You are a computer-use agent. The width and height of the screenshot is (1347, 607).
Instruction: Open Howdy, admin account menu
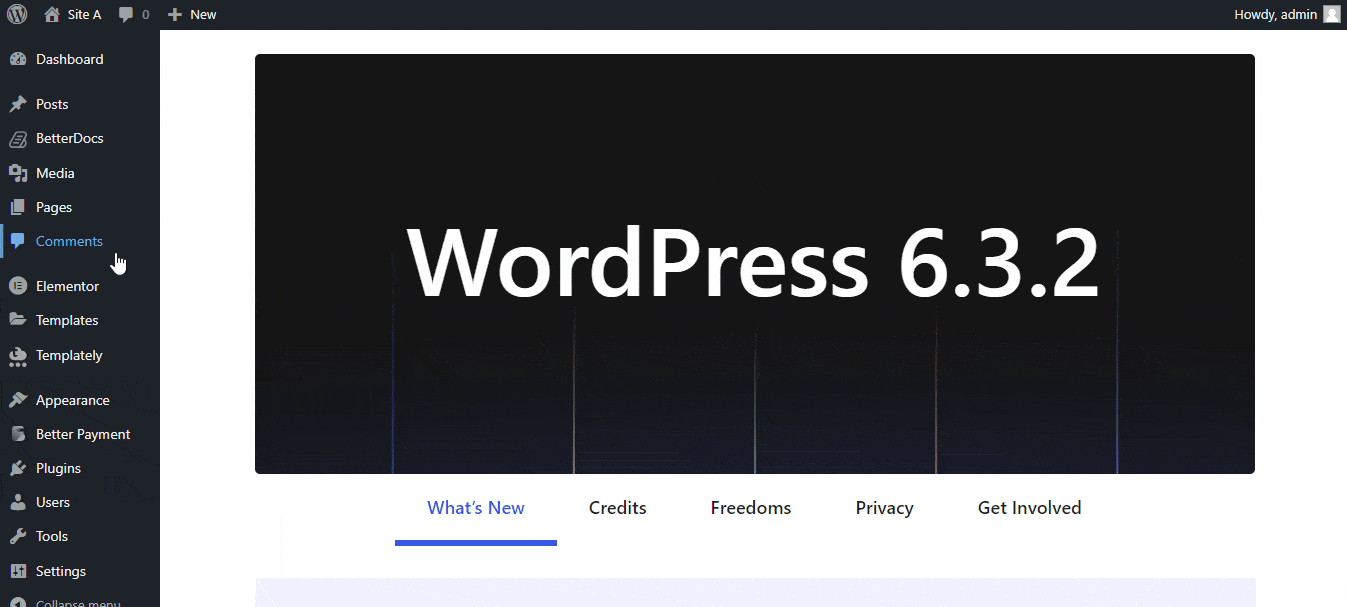[x=1275, y=14]
